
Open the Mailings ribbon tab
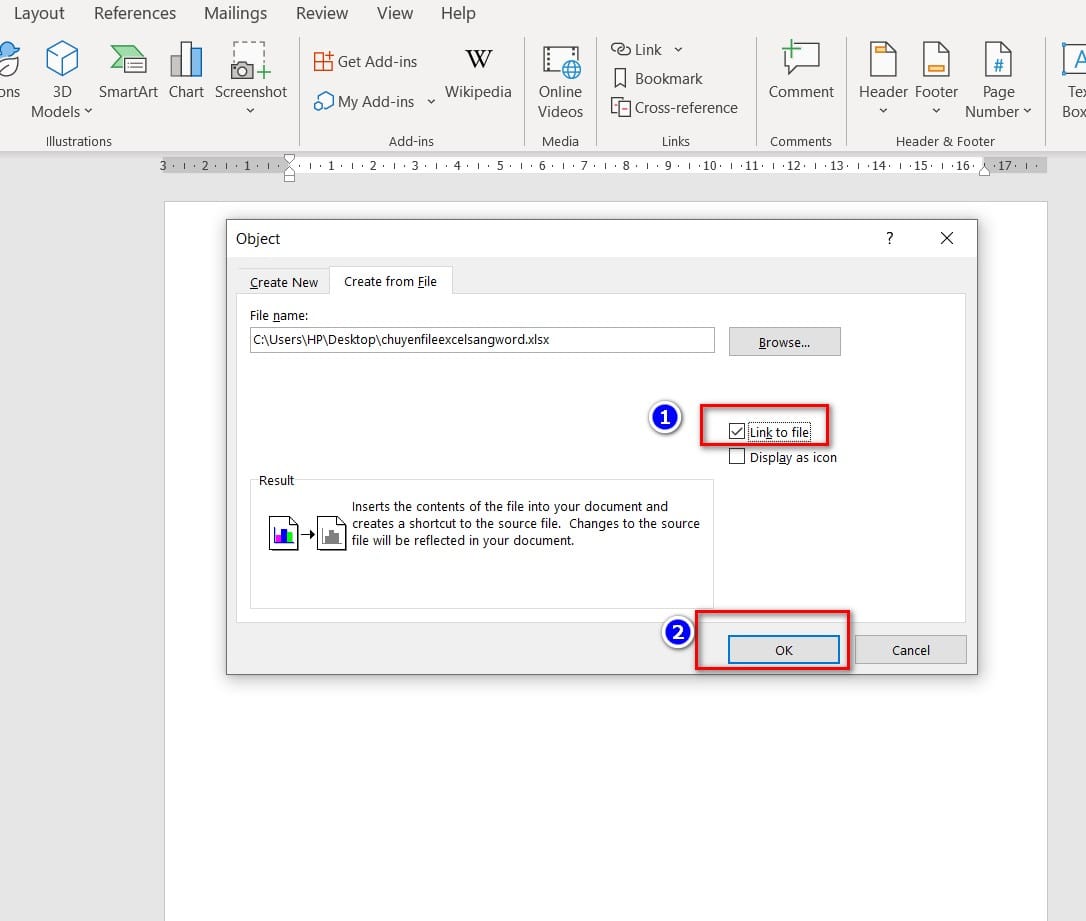pyautogui.click(x=235, y=14)
